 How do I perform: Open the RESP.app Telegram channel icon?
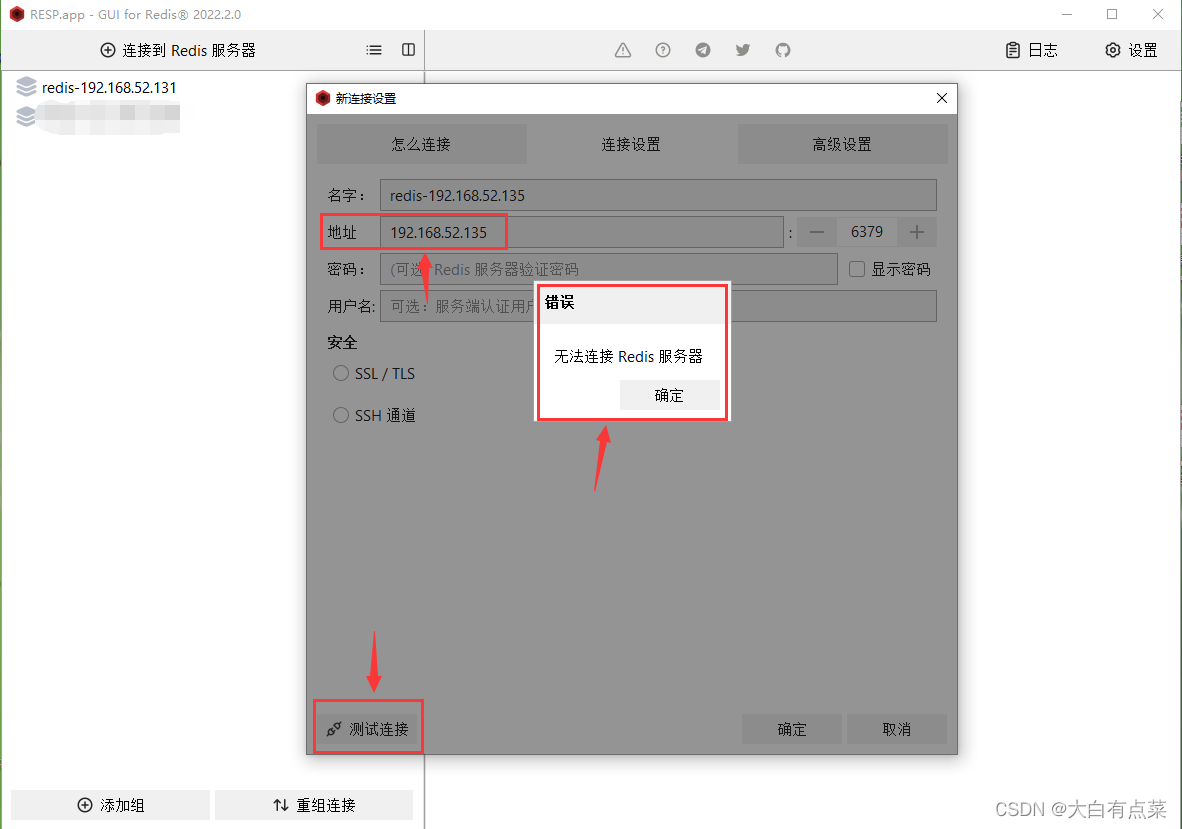tap(702, 49)
